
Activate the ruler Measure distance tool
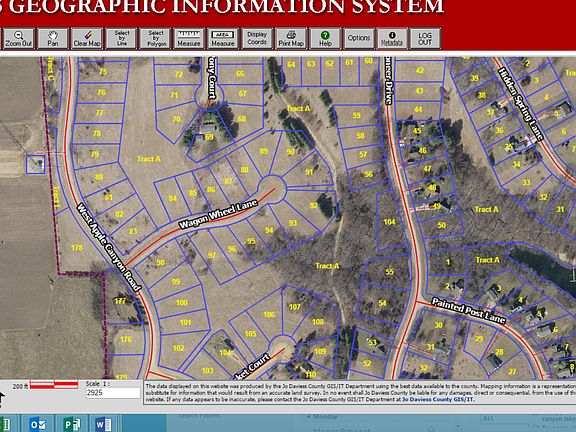[189, 39]
